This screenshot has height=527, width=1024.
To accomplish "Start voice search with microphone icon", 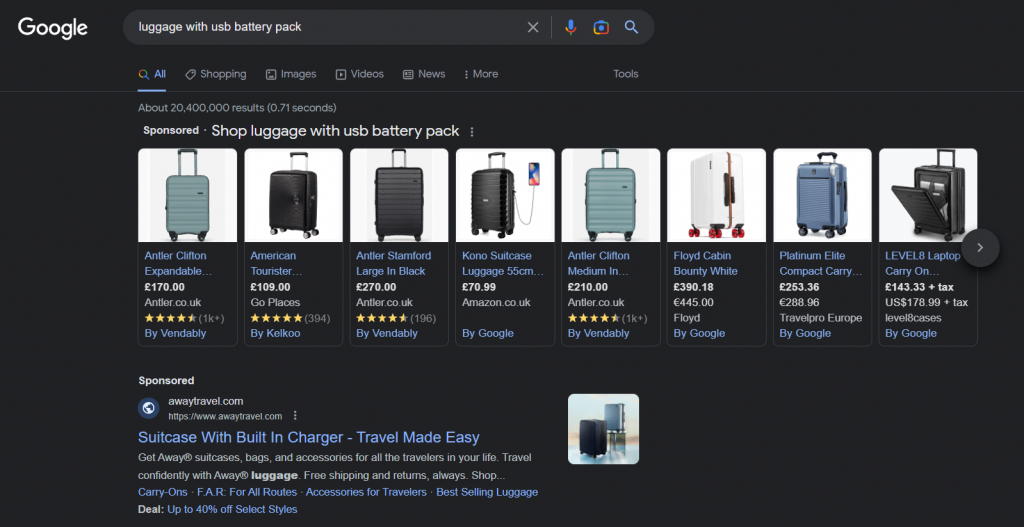I will [x=570, y=27].
